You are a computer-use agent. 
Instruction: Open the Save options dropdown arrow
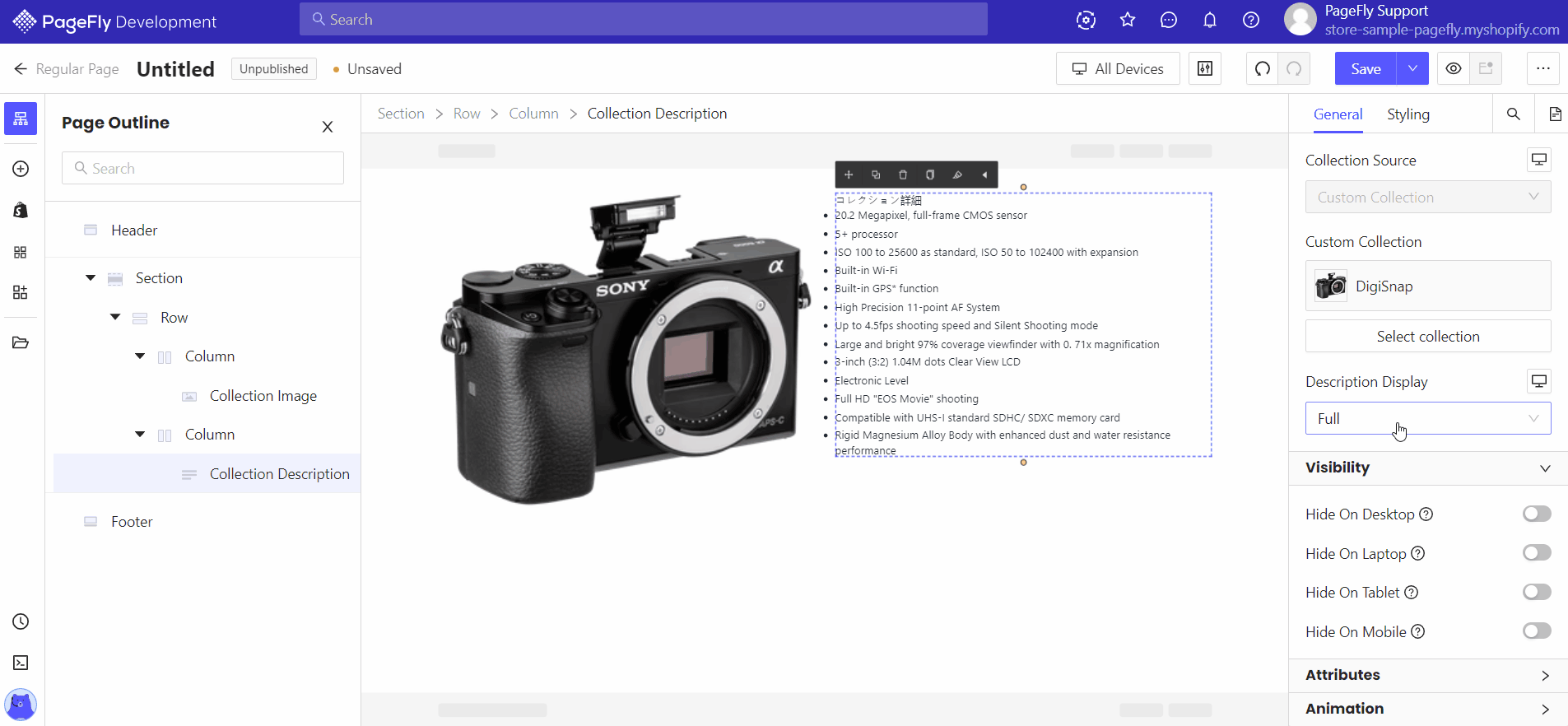pyautogui.click(x=1412, y=68)
